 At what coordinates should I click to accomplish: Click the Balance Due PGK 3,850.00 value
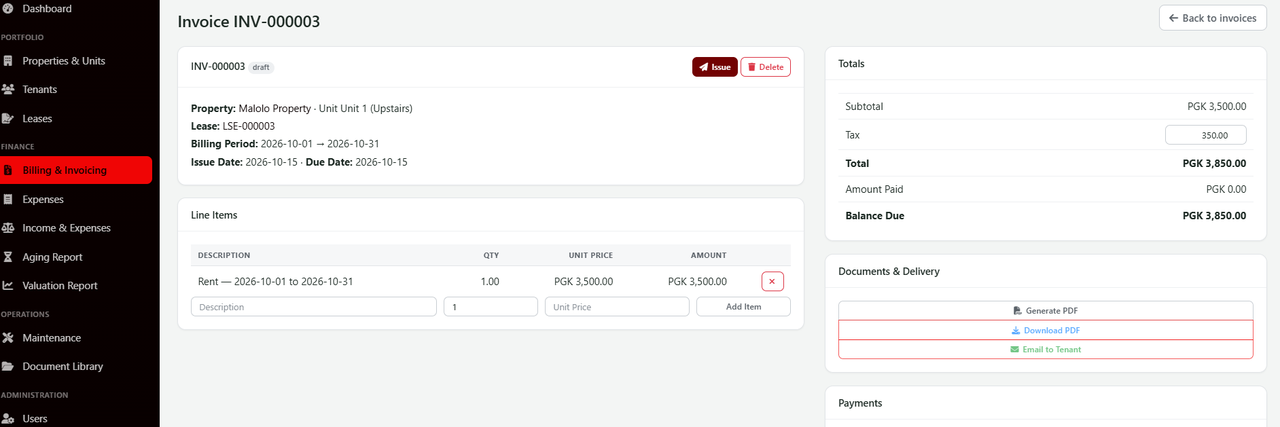pos(1214,216)
